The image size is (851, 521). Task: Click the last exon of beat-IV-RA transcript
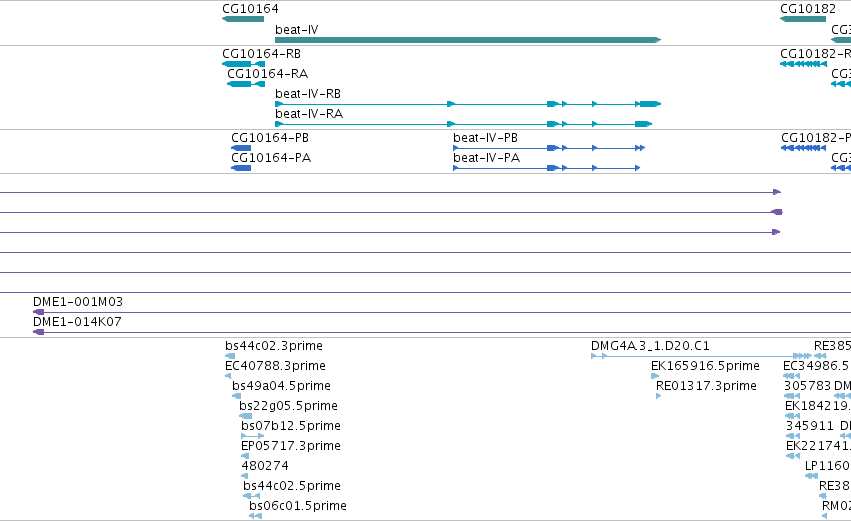644,124
